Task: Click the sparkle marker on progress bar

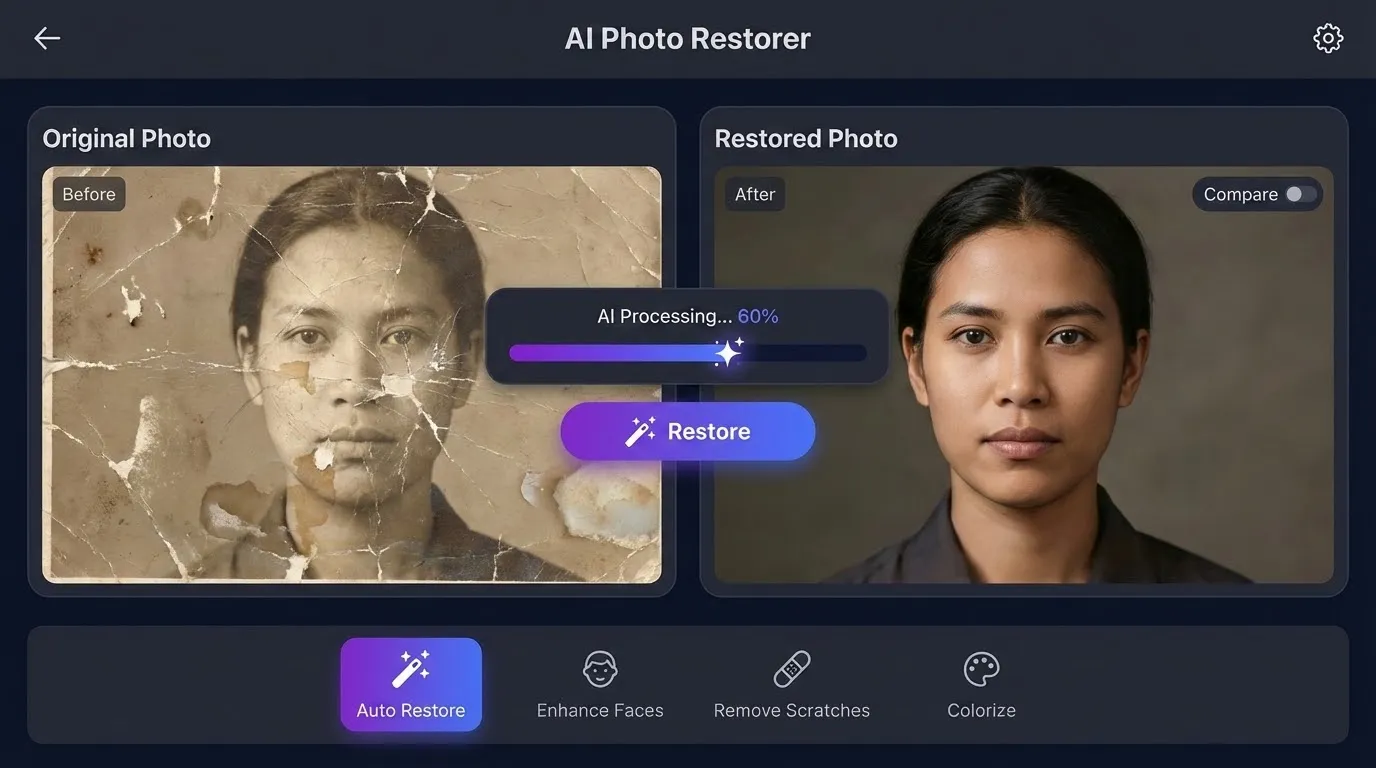Action: pyautogui.click(x=728, y=352)
